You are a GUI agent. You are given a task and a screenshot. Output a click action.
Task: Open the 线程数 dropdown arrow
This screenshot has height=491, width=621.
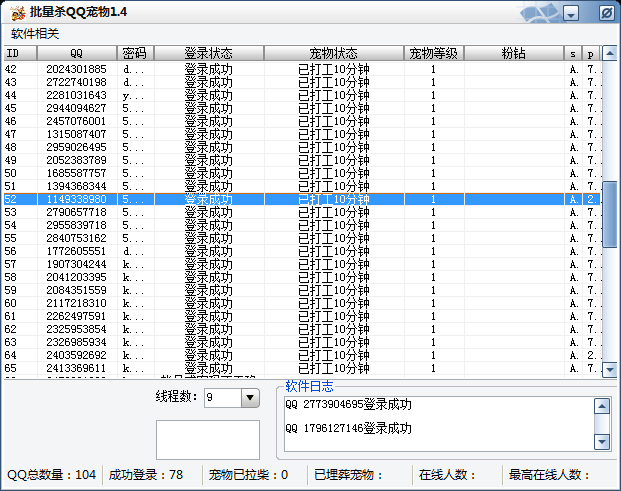tap(250, 398)
